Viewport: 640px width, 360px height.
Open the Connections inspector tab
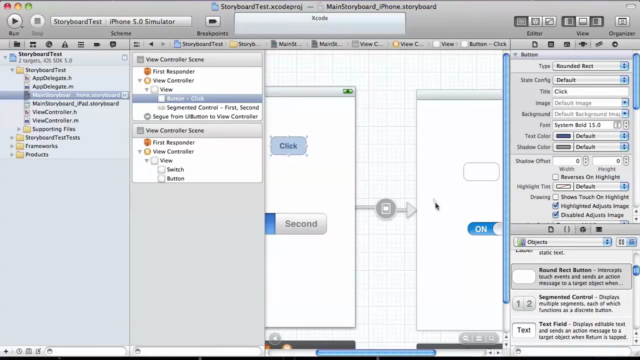click(615, 44)
